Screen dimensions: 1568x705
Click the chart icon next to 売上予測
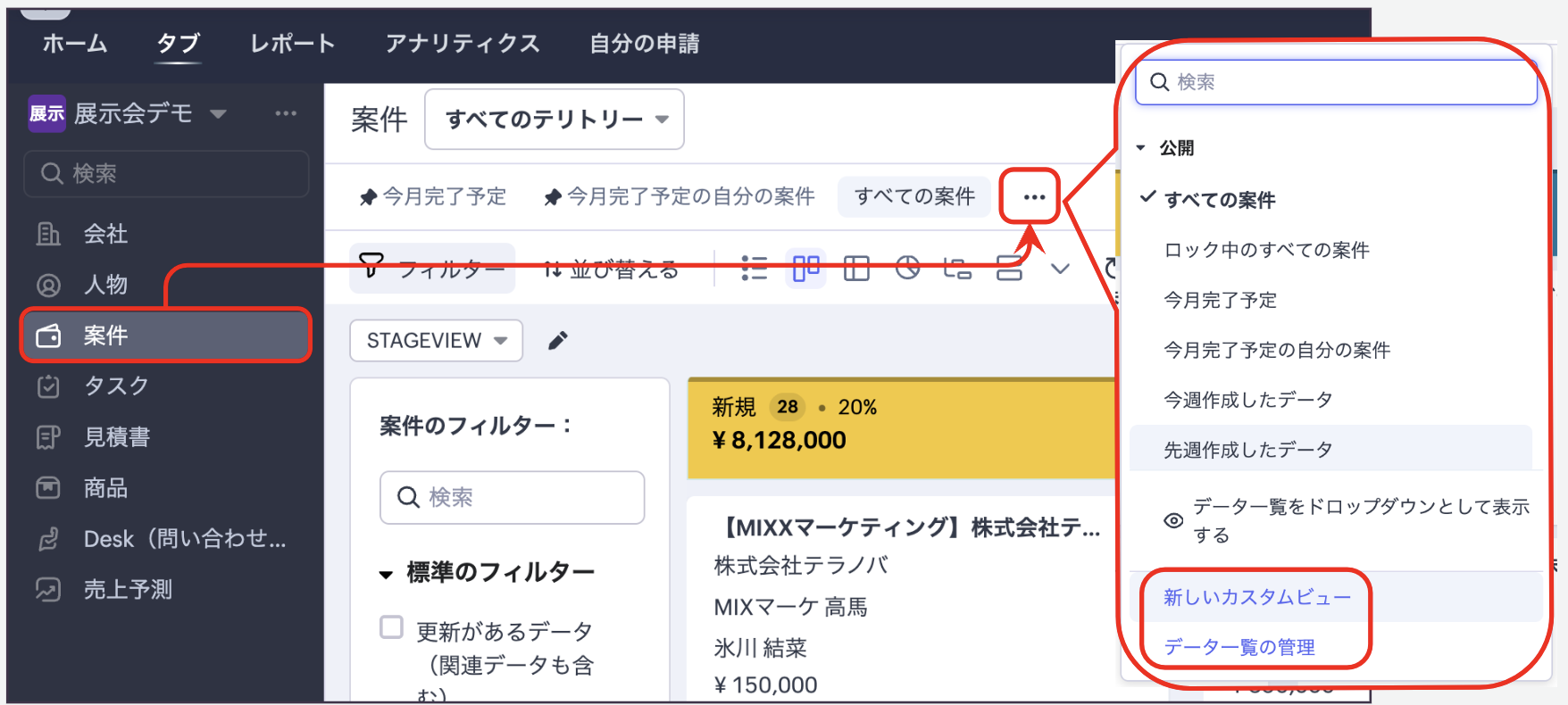[x=48, y=590]
